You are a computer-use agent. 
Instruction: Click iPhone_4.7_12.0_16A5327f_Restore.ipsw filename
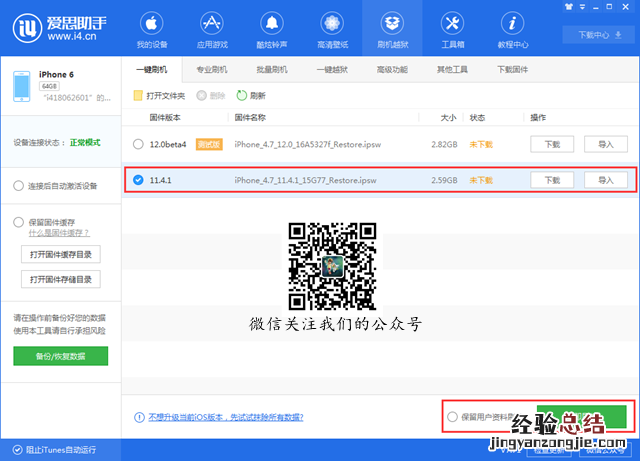(x=308, y=145)
